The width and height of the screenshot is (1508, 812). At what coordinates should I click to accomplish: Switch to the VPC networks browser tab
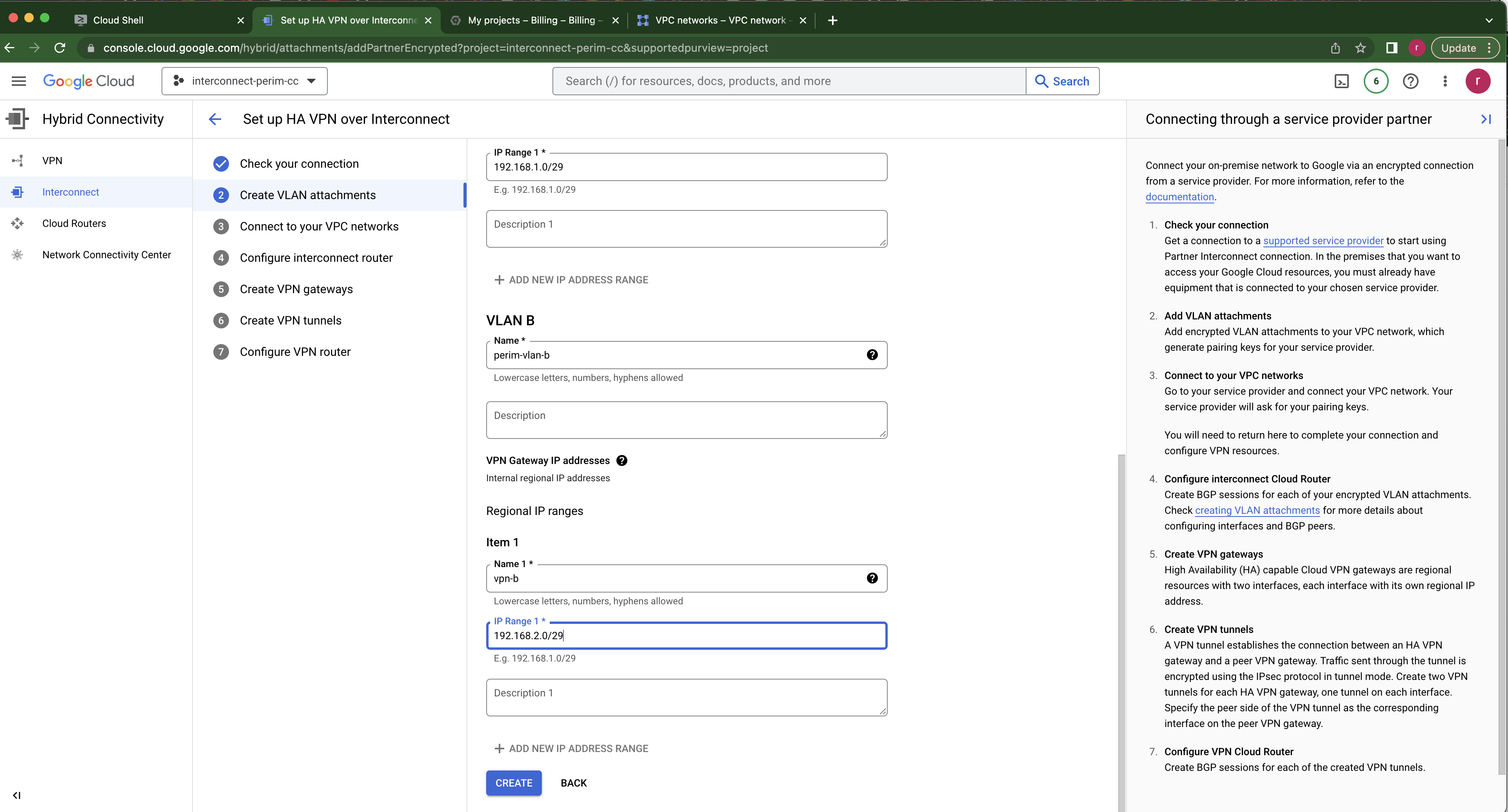(720, 20)
